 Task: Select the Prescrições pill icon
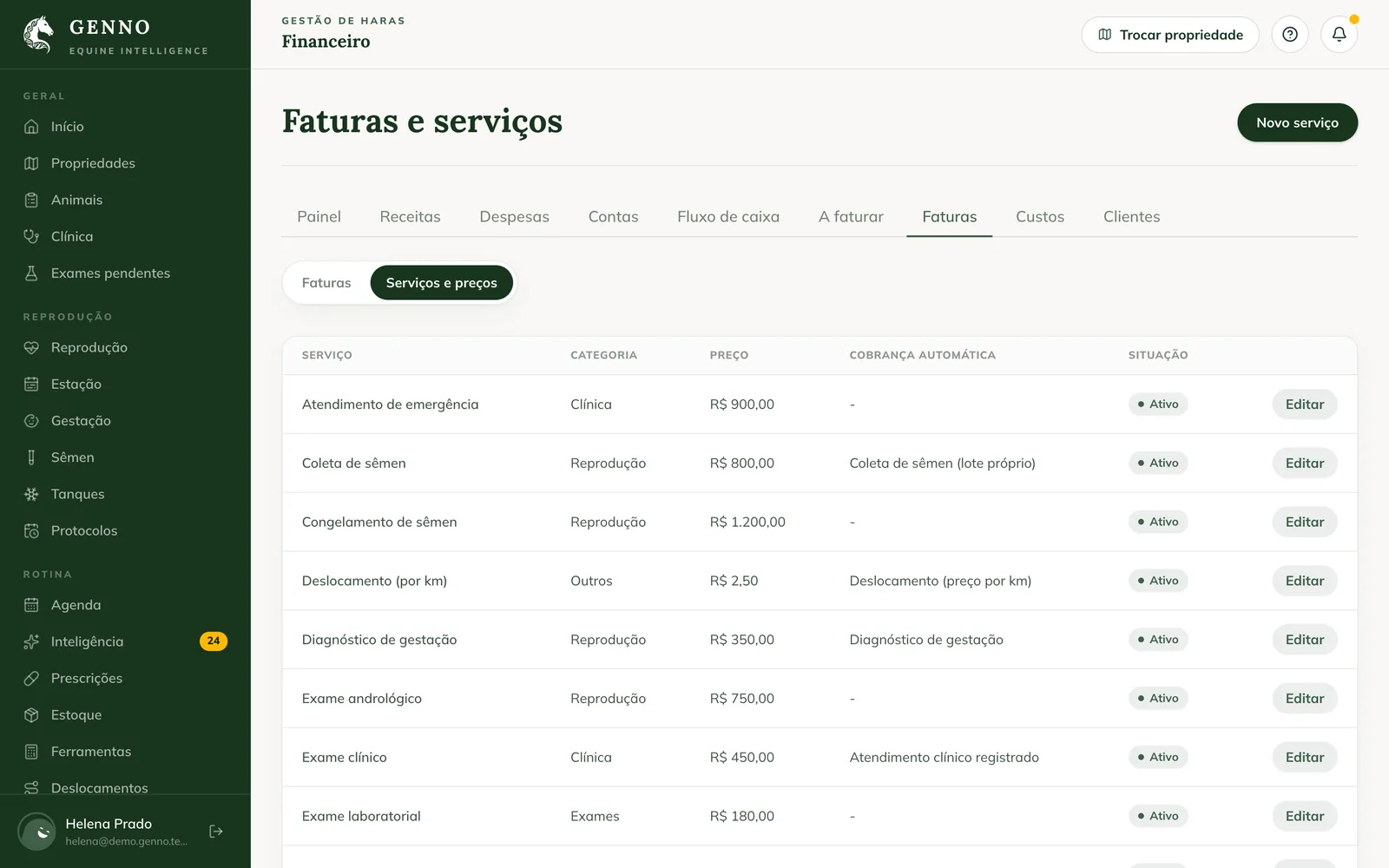[x=31, y=678]
